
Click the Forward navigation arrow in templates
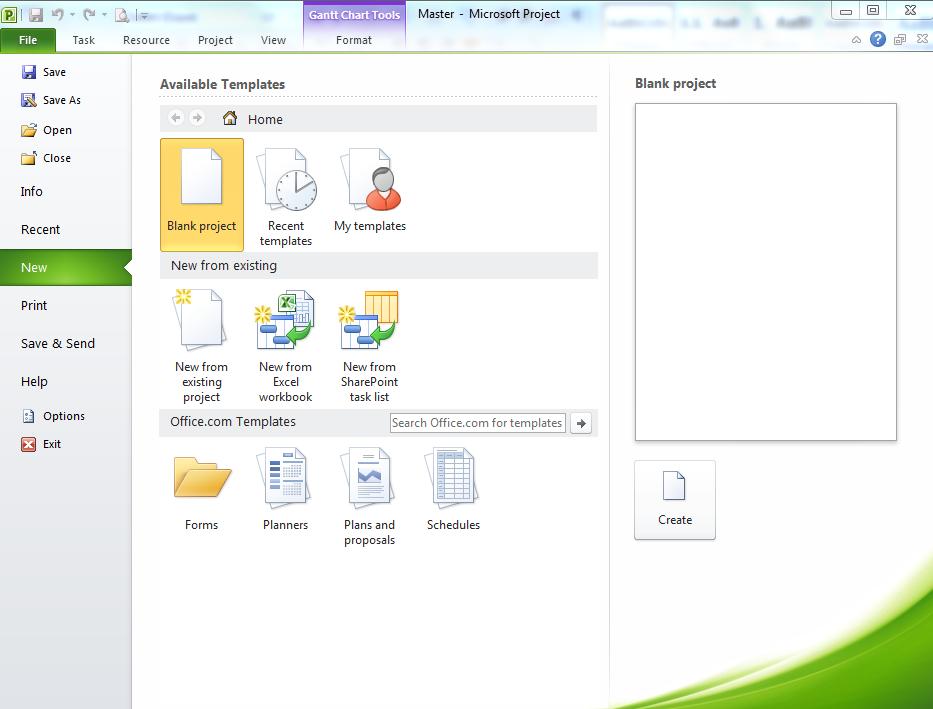coord(197,118)
